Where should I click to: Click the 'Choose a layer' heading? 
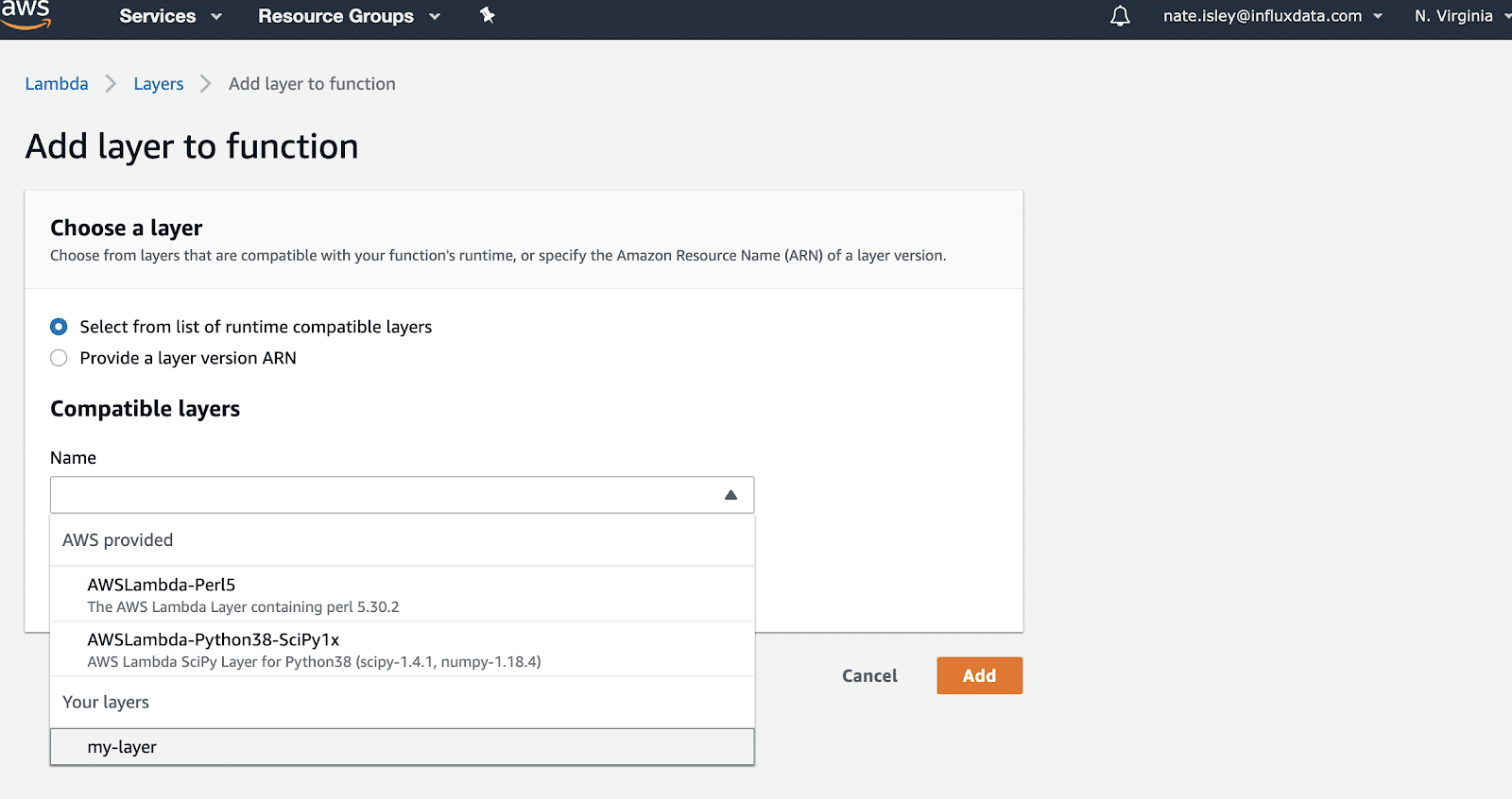click(x=127, y=228)
